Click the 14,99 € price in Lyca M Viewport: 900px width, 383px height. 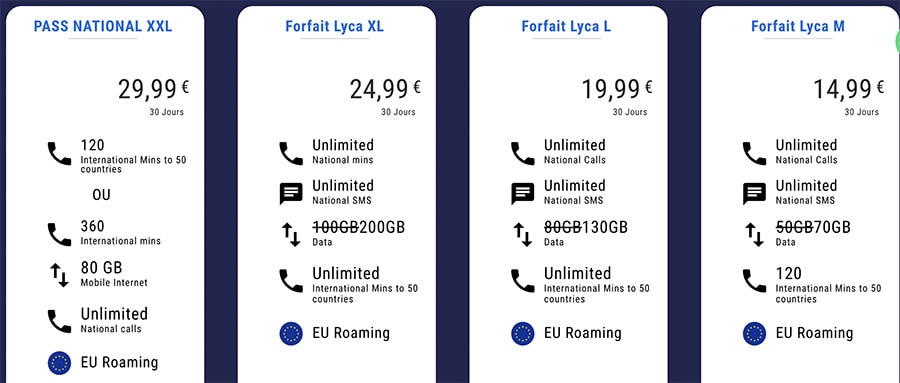click(848, 89)
